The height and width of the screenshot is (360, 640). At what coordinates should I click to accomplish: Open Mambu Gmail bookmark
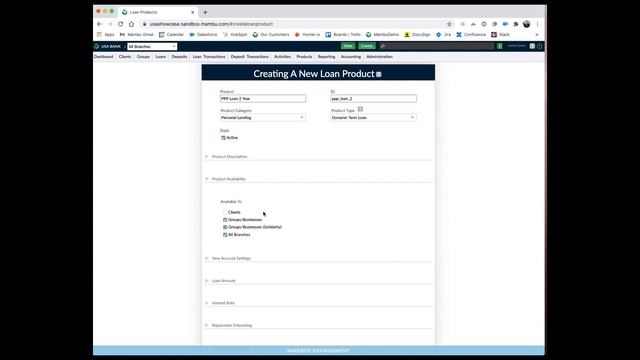coord(136,35)
